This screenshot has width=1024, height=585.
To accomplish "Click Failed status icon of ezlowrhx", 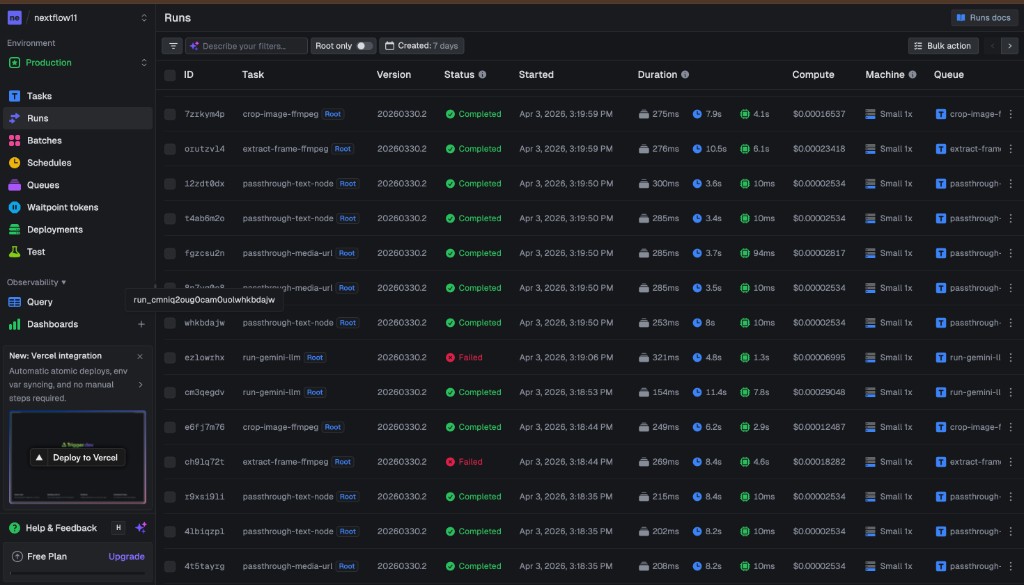I will [450, 357].
